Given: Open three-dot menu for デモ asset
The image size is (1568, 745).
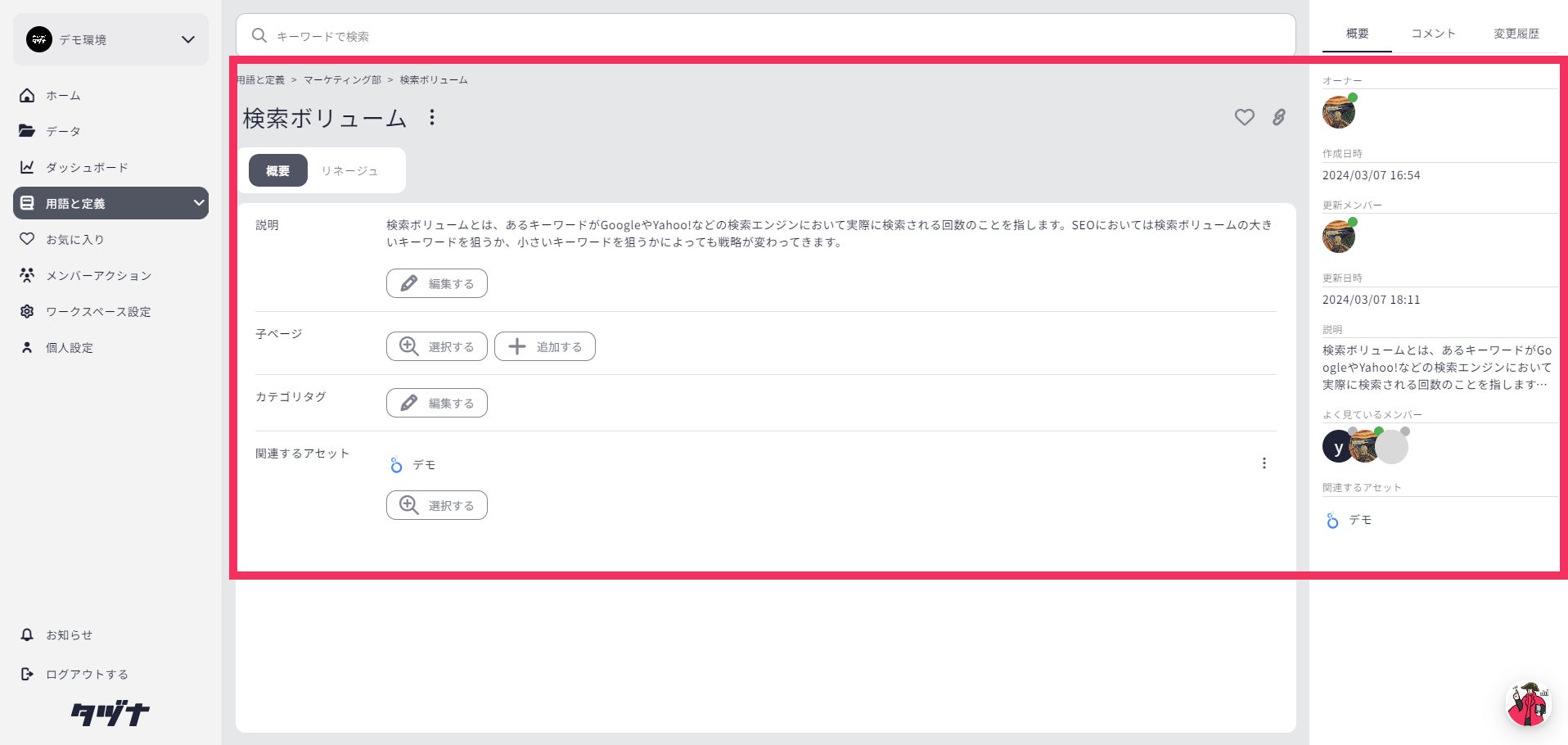Looking at the screenshot, I should point(1264,463).
